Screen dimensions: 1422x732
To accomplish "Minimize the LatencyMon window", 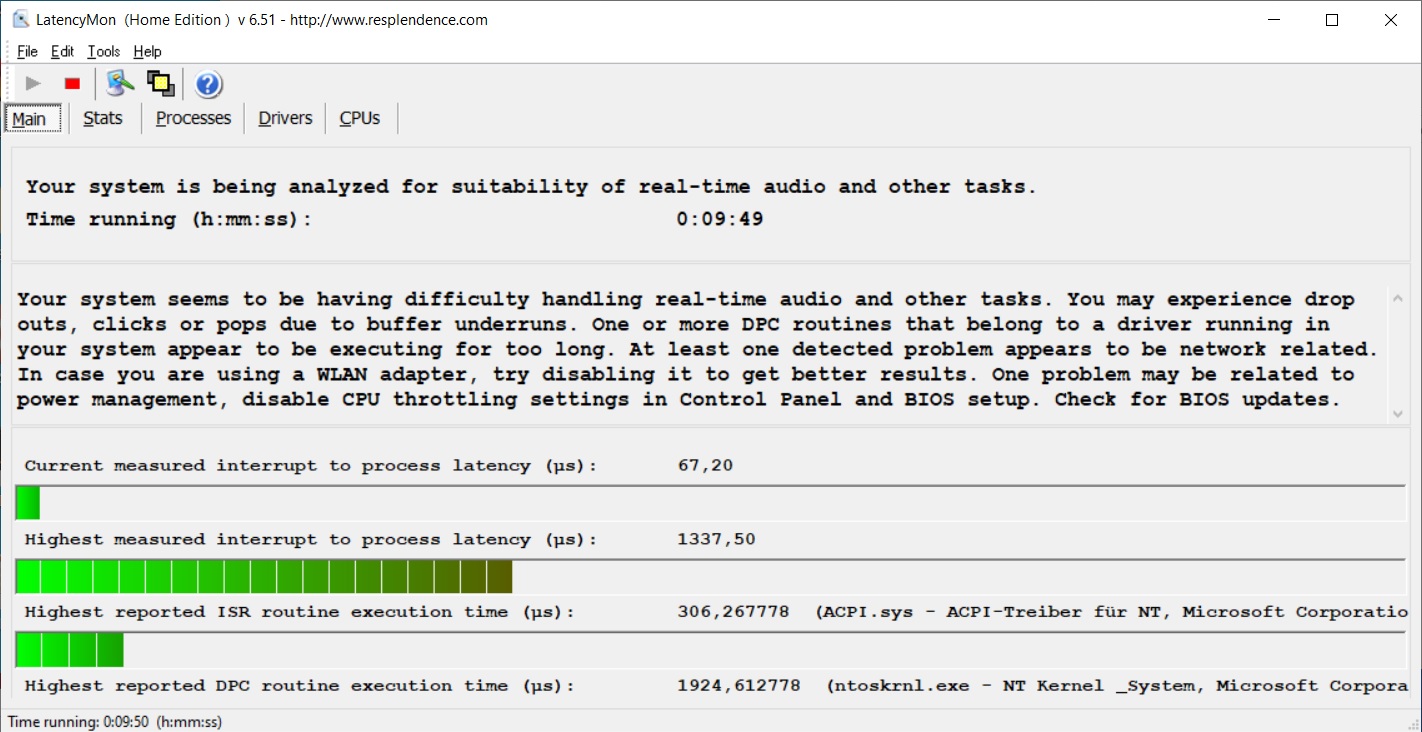I will (1273, 20).
